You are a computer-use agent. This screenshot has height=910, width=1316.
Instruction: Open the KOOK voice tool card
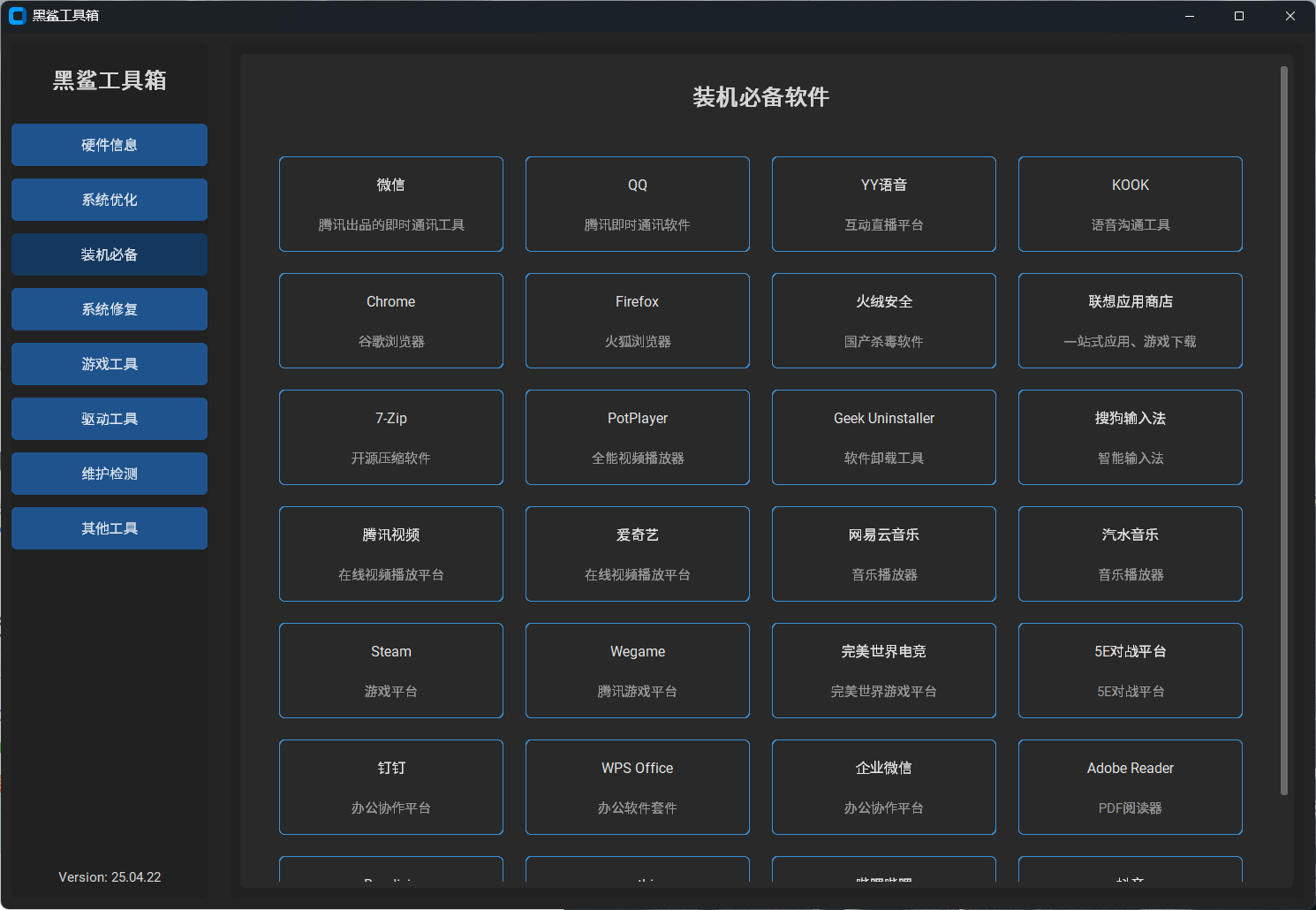pos(1131,204)
